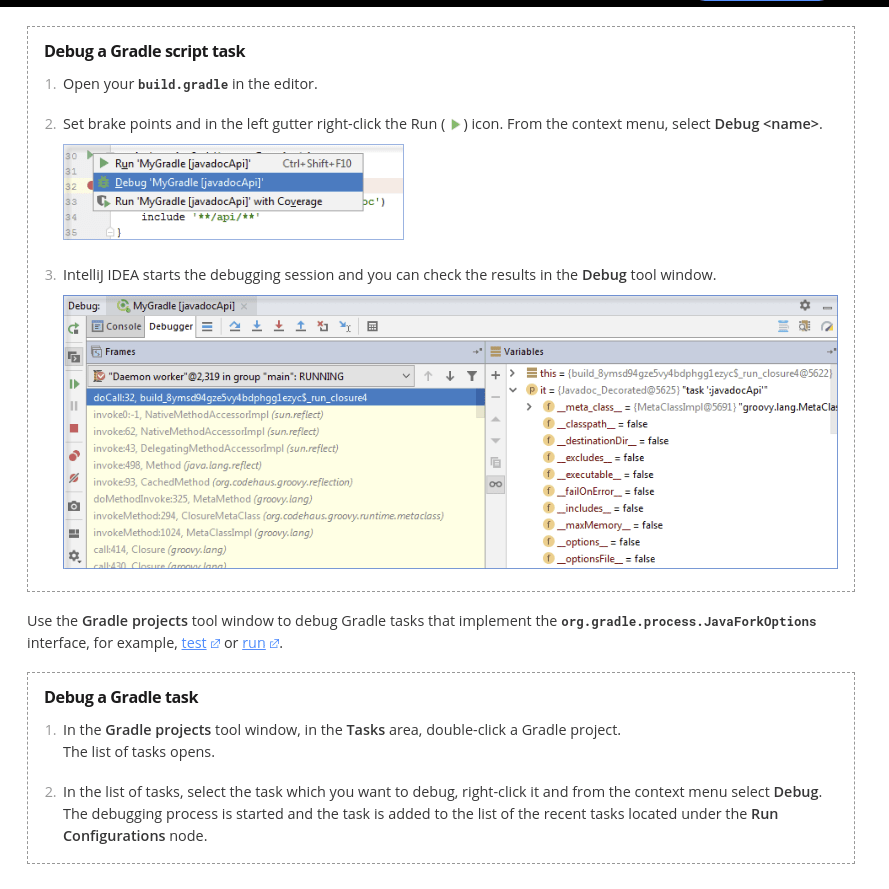889x889 pixels.
Task: Click the Step Over icon
Action: pos(235,327)
